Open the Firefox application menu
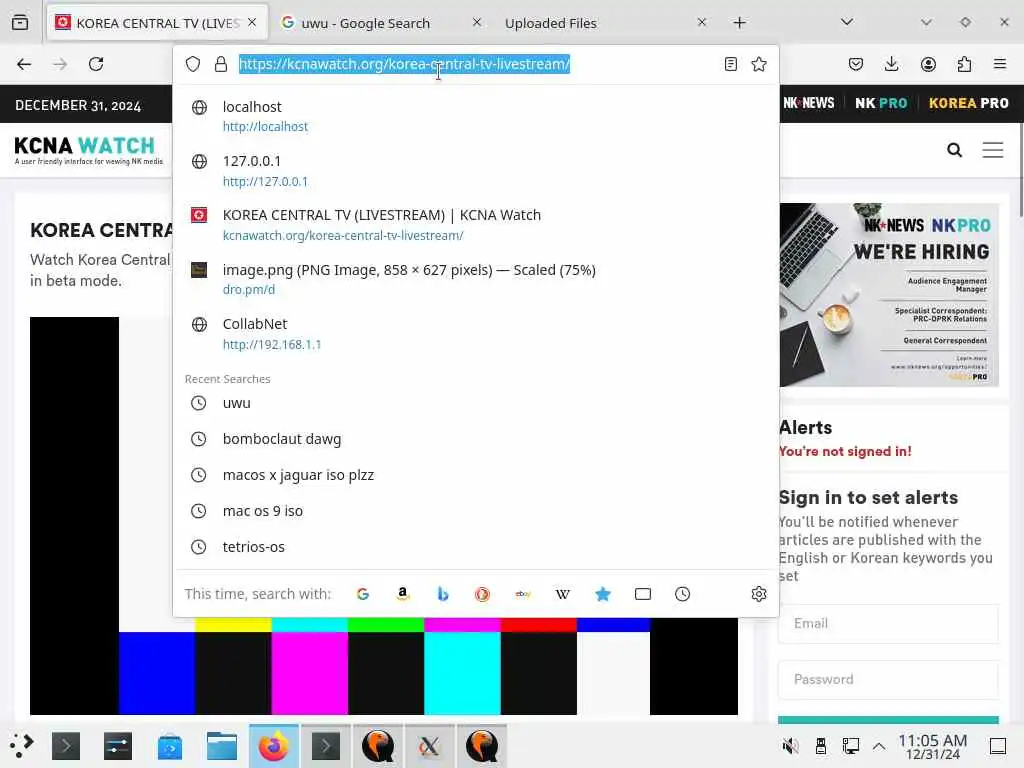Image resolution: width=1024 pixels, height=768 pixels. point(1000,64)
